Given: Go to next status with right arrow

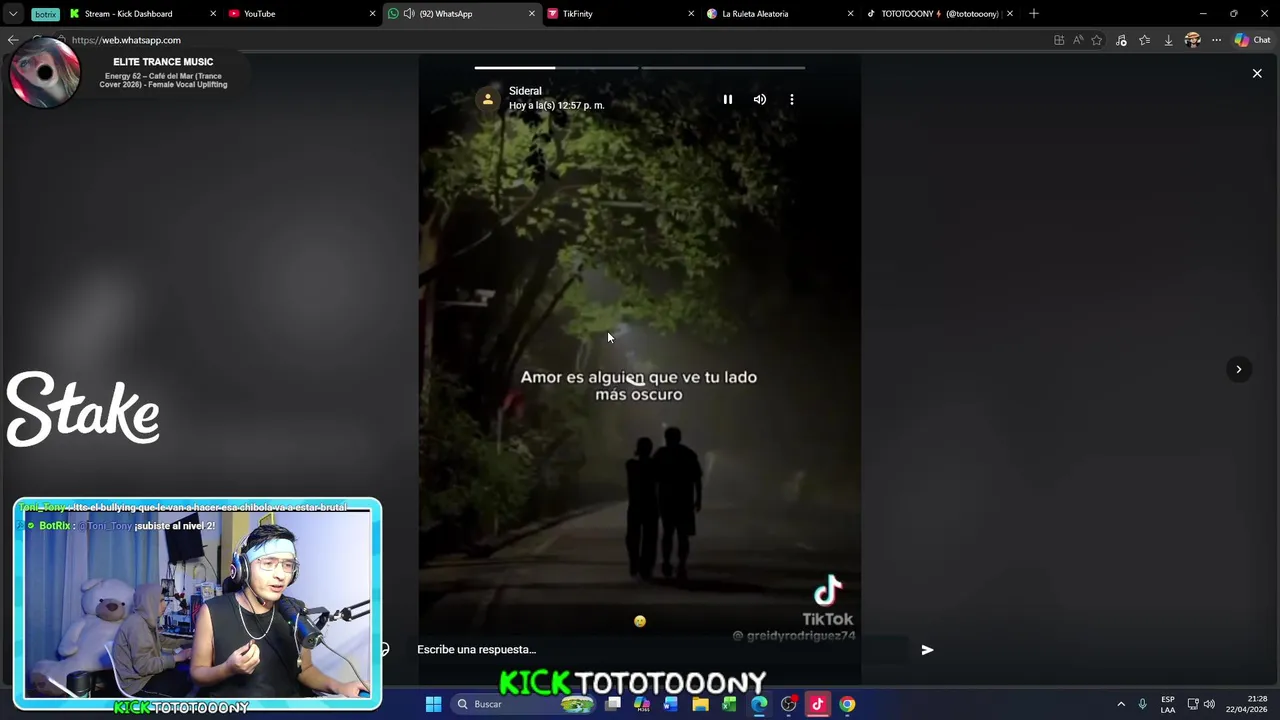Looking at the screenshot, I should pyautogui.click(x=1238, y=369).
